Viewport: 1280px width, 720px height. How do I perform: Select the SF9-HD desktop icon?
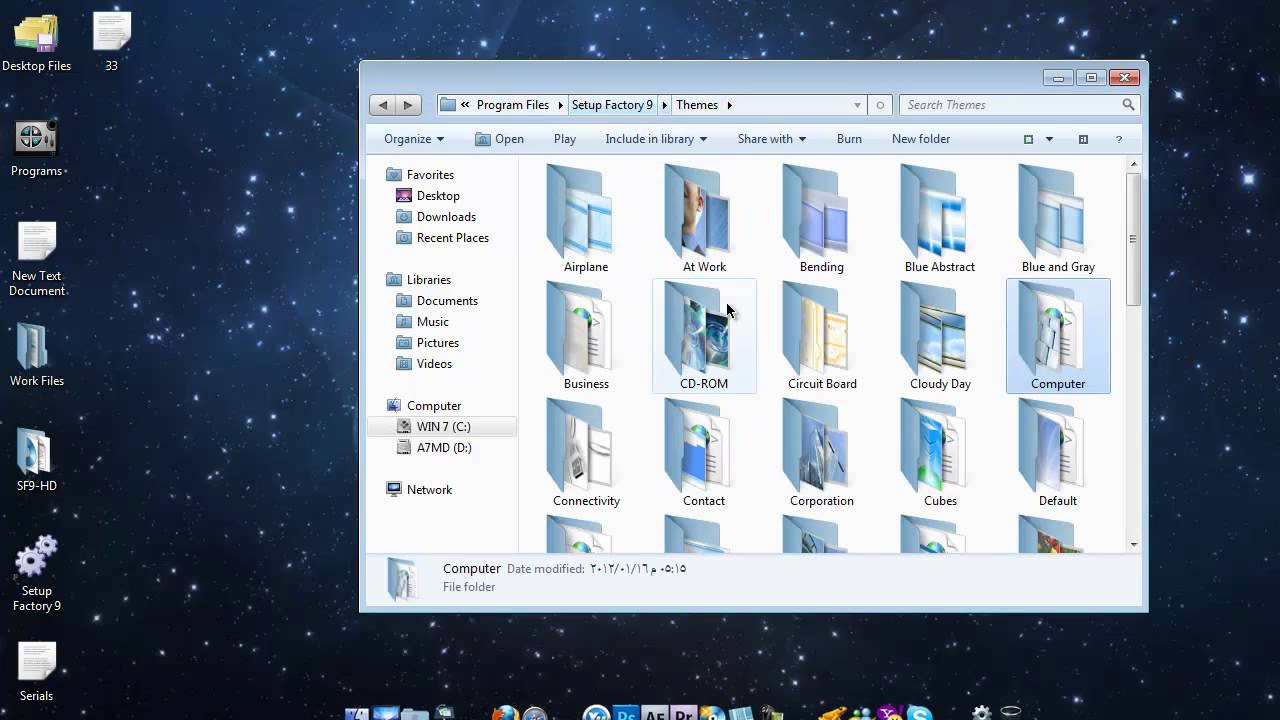[37, 460]
